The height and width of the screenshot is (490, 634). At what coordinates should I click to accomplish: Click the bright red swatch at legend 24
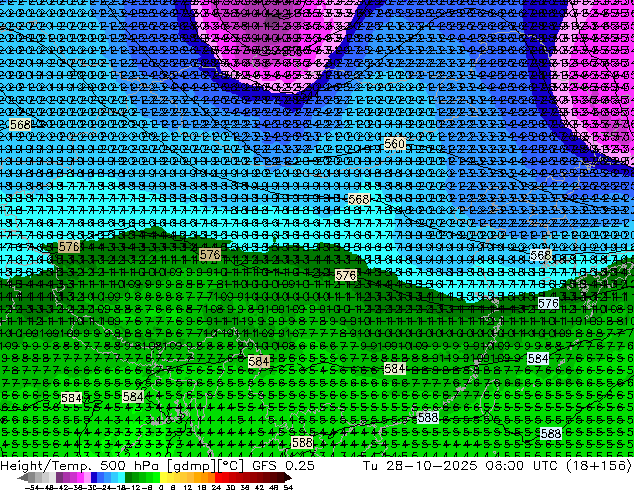[218, 477]
